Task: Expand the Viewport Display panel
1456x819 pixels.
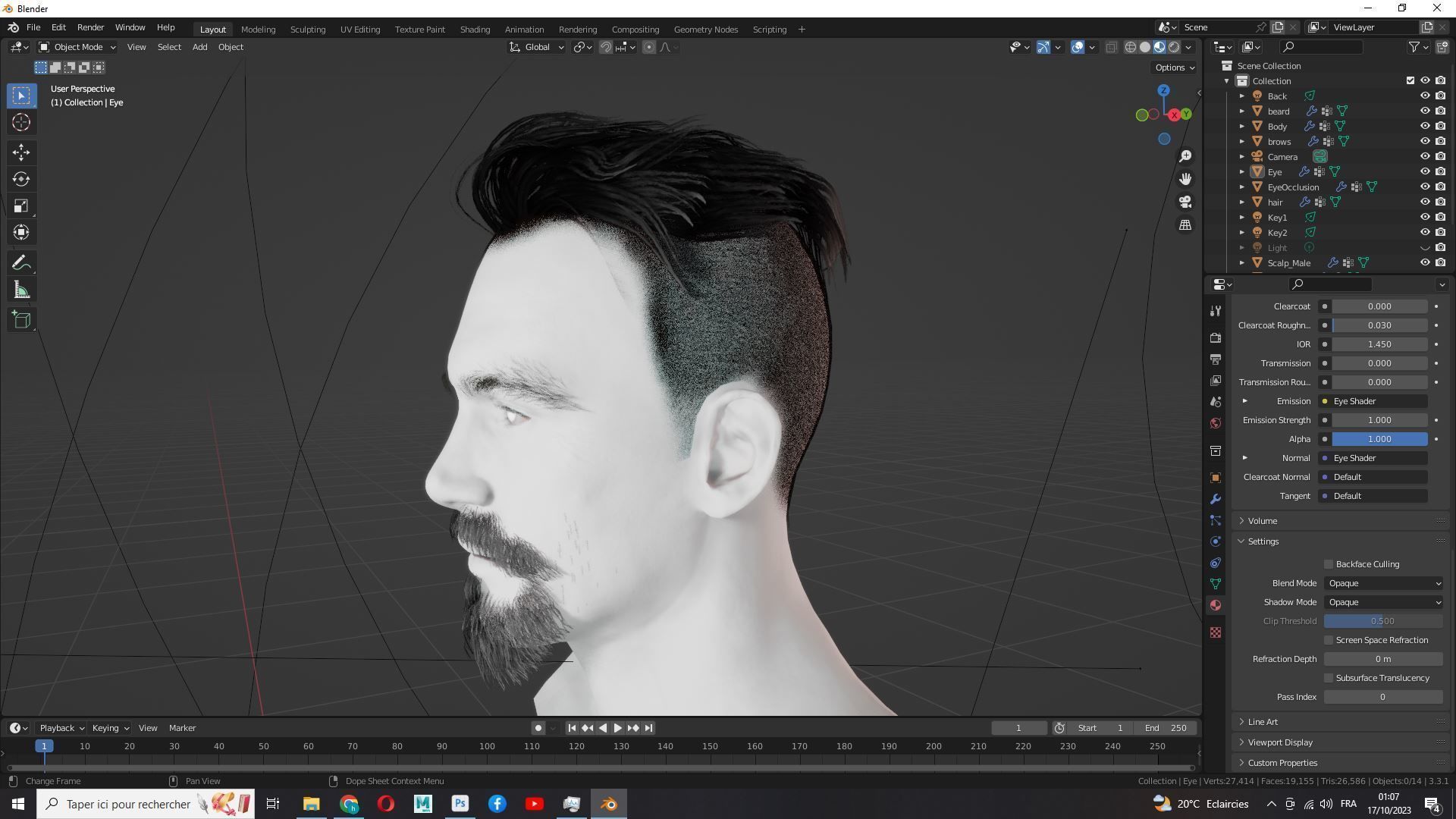Action: (1280, 742)
